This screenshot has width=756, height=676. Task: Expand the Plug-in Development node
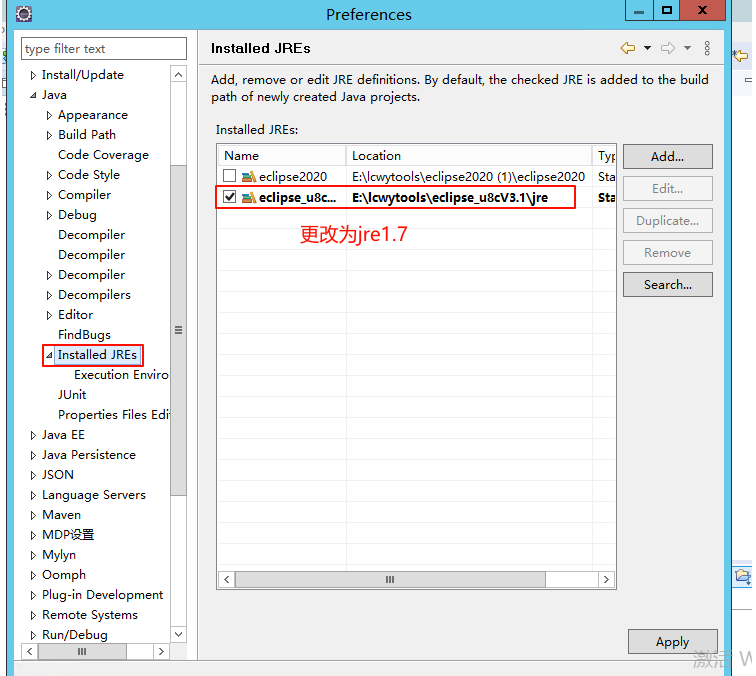33,595
